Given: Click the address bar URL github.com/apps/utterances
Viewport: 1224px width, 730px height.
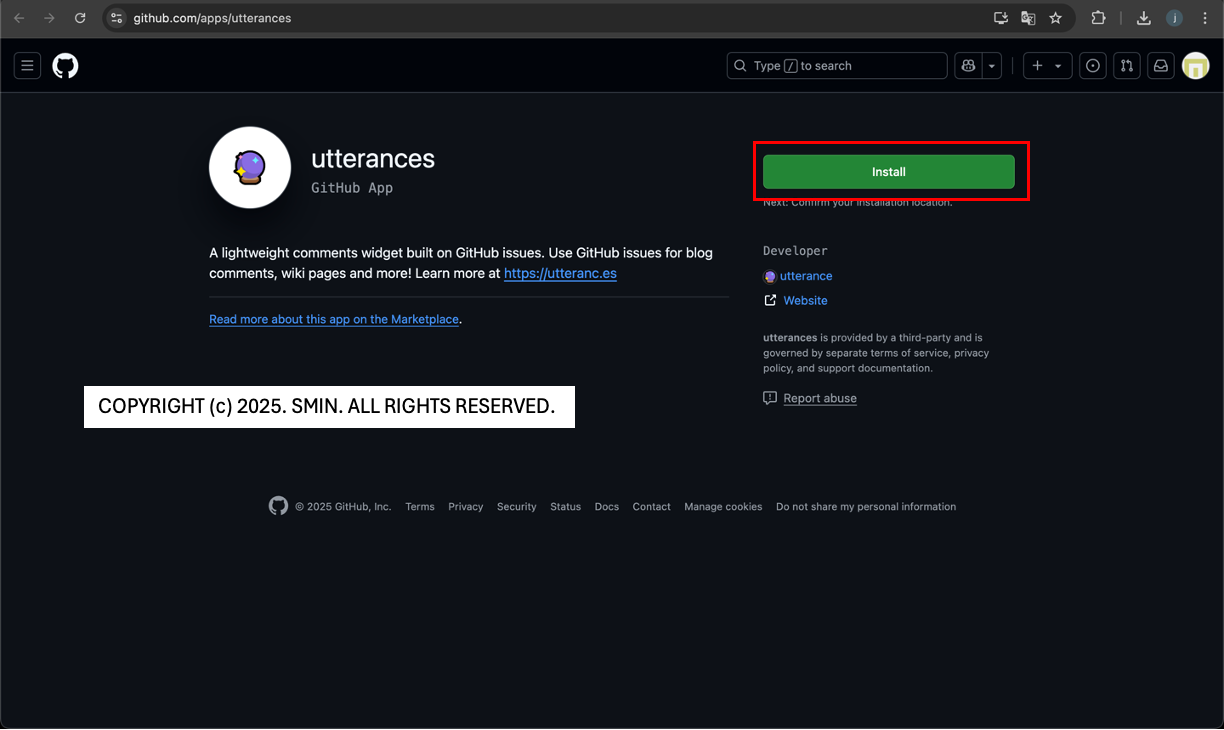Looking at the screenshot, I should coord(213,18).
